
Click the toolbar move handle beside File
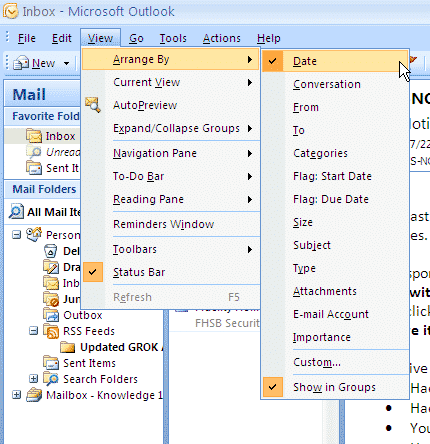pos(7,38)
